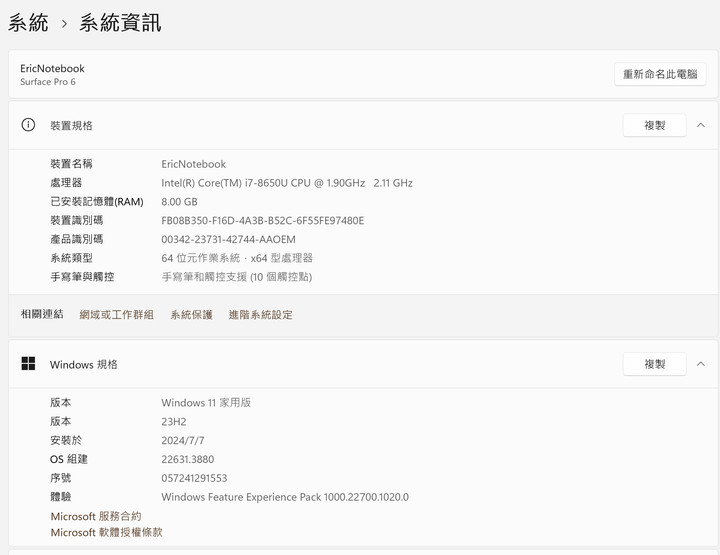Viewport: 720px width, 555px height.
Task: Click the Surface Pro 6 model text
Action: pyautogui.click(x=47, y=82)
